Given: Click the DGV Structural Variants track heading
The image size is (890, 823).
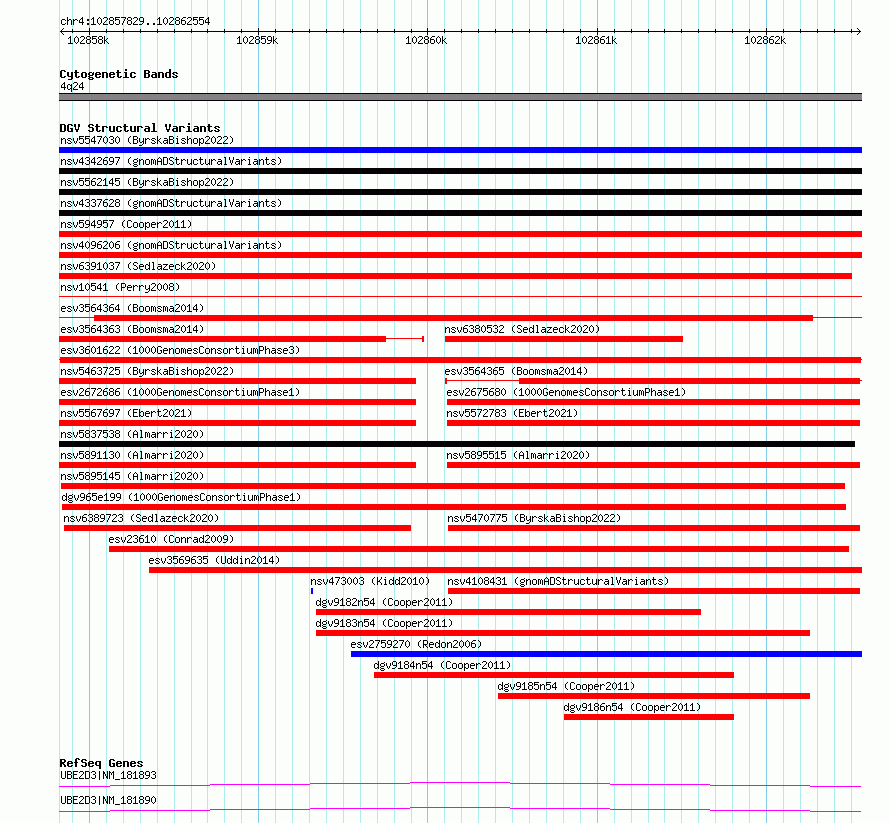Looking at the screenshot, I should [140, 128].
